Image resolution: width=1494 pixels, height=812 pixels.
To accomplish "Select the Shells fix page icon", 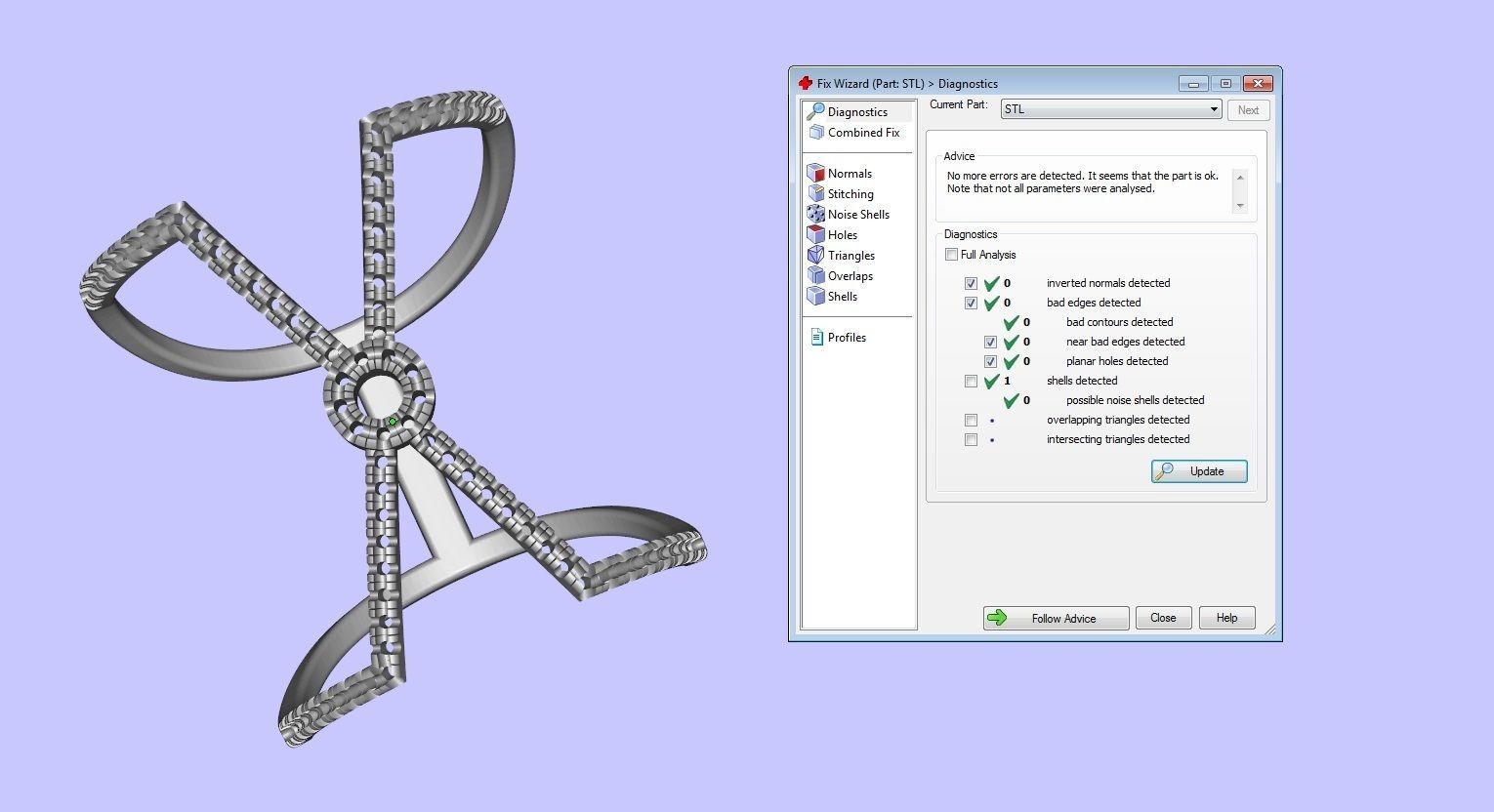I will tap(815, 296).
